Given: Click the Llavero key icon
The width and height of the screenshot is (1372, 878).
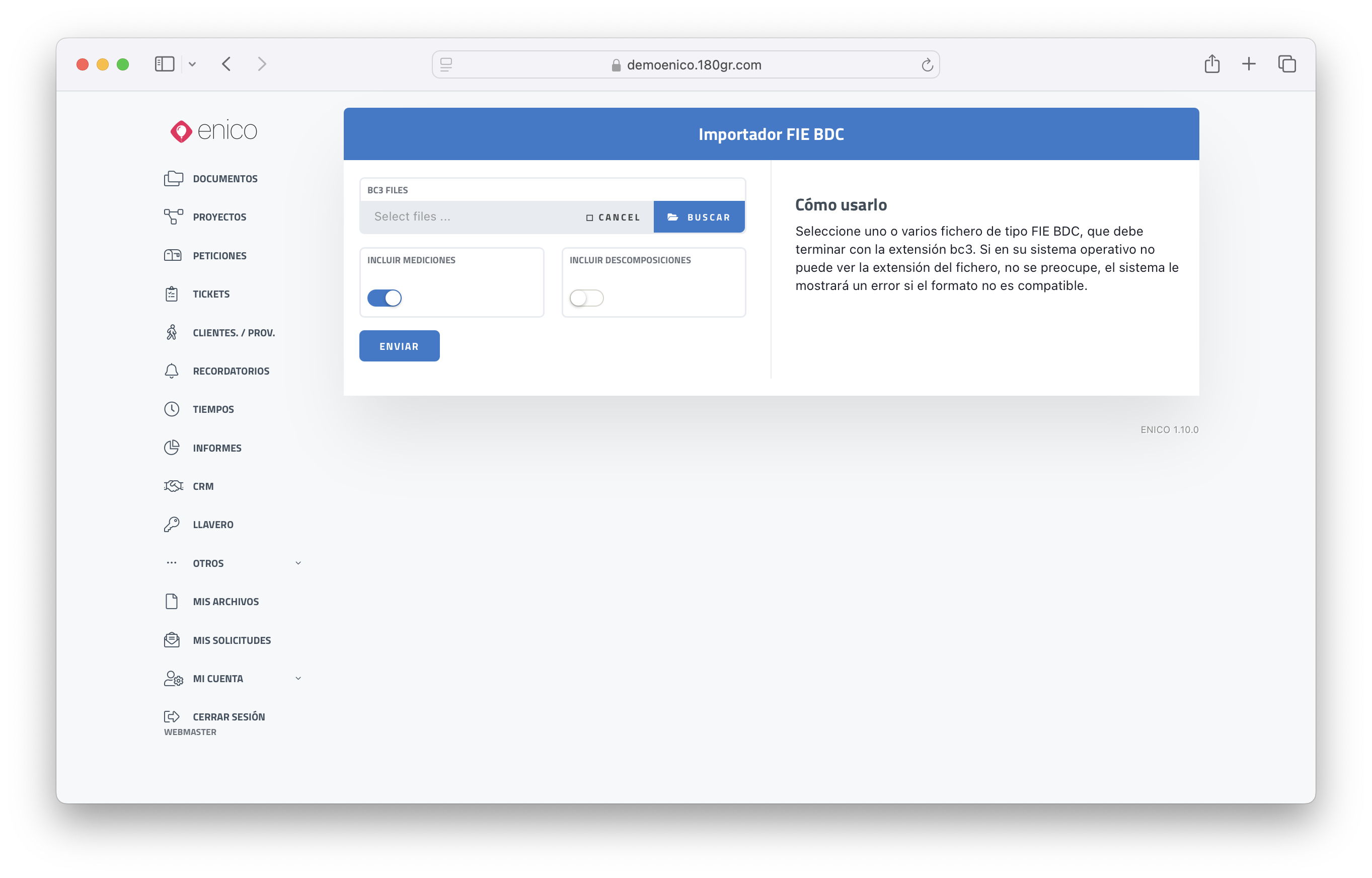Looking at the screenshot, I should pos(172,525).
